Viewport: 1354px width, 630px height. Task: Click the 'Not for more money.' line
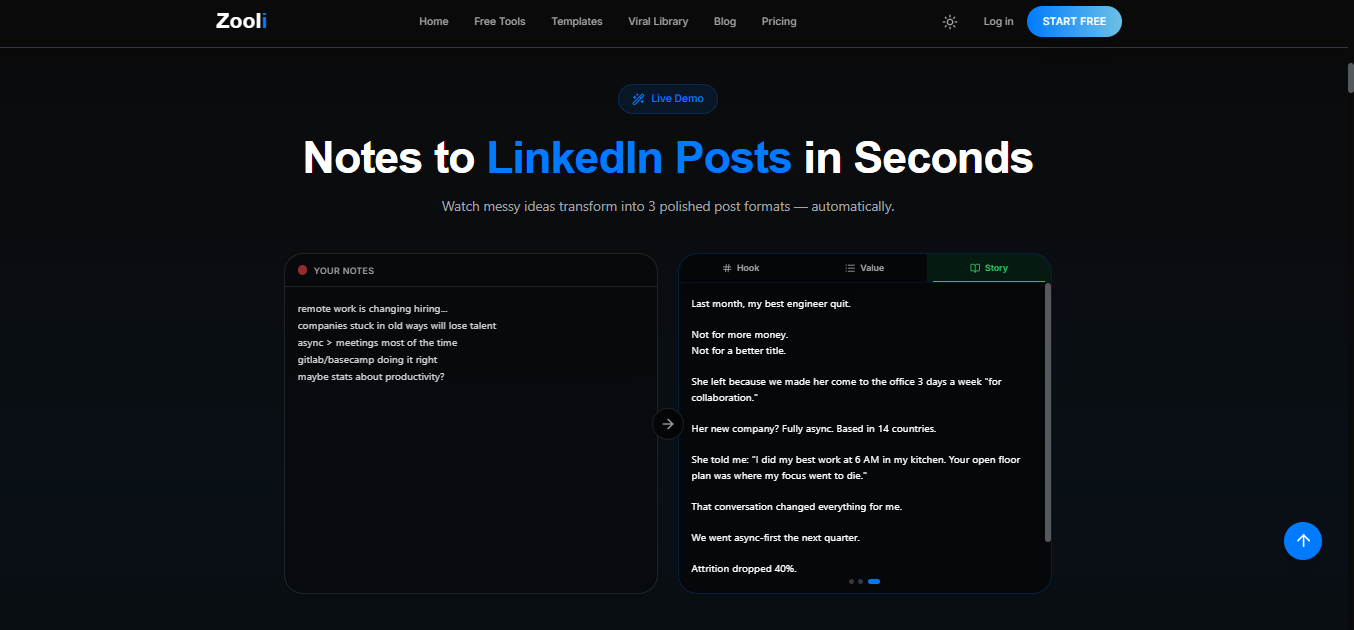point(740,335)
